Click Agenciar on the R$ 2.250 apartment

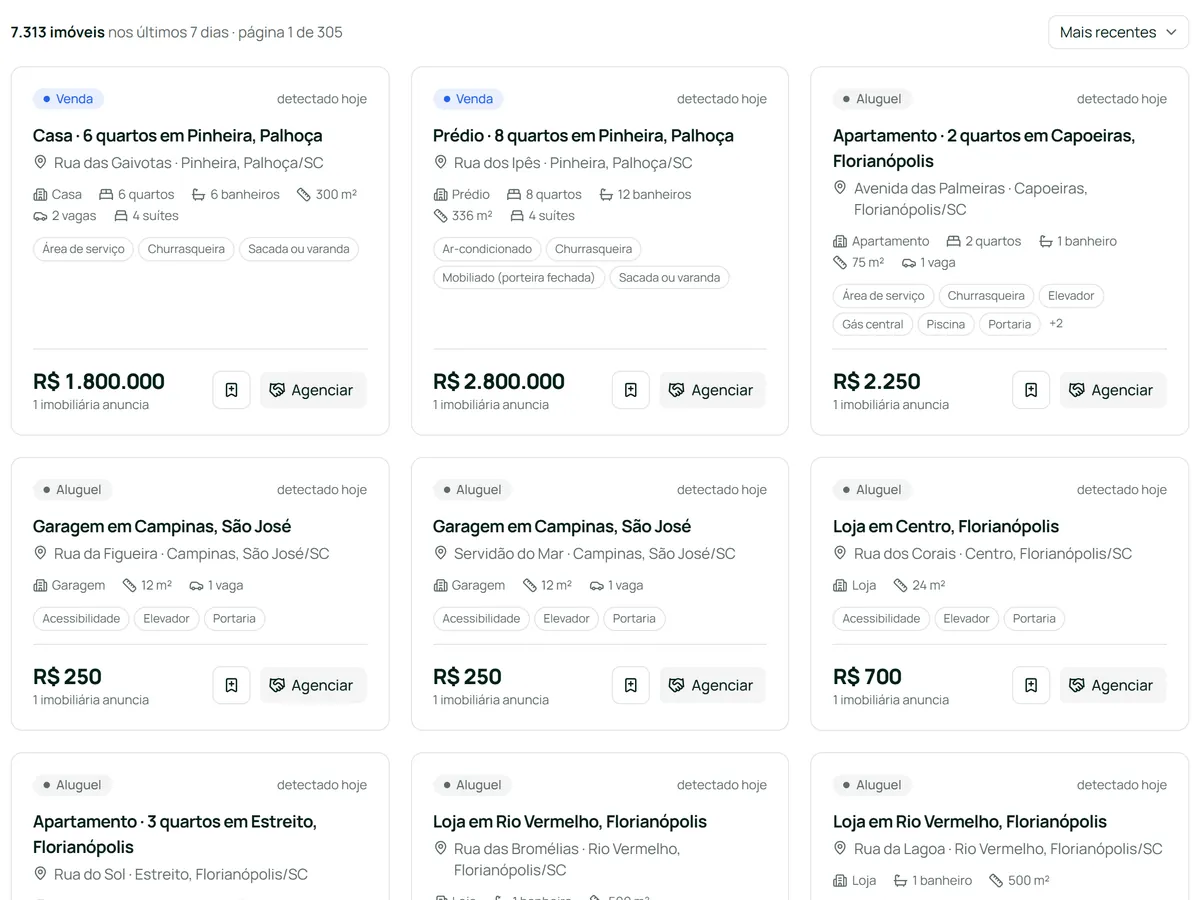1113,390
